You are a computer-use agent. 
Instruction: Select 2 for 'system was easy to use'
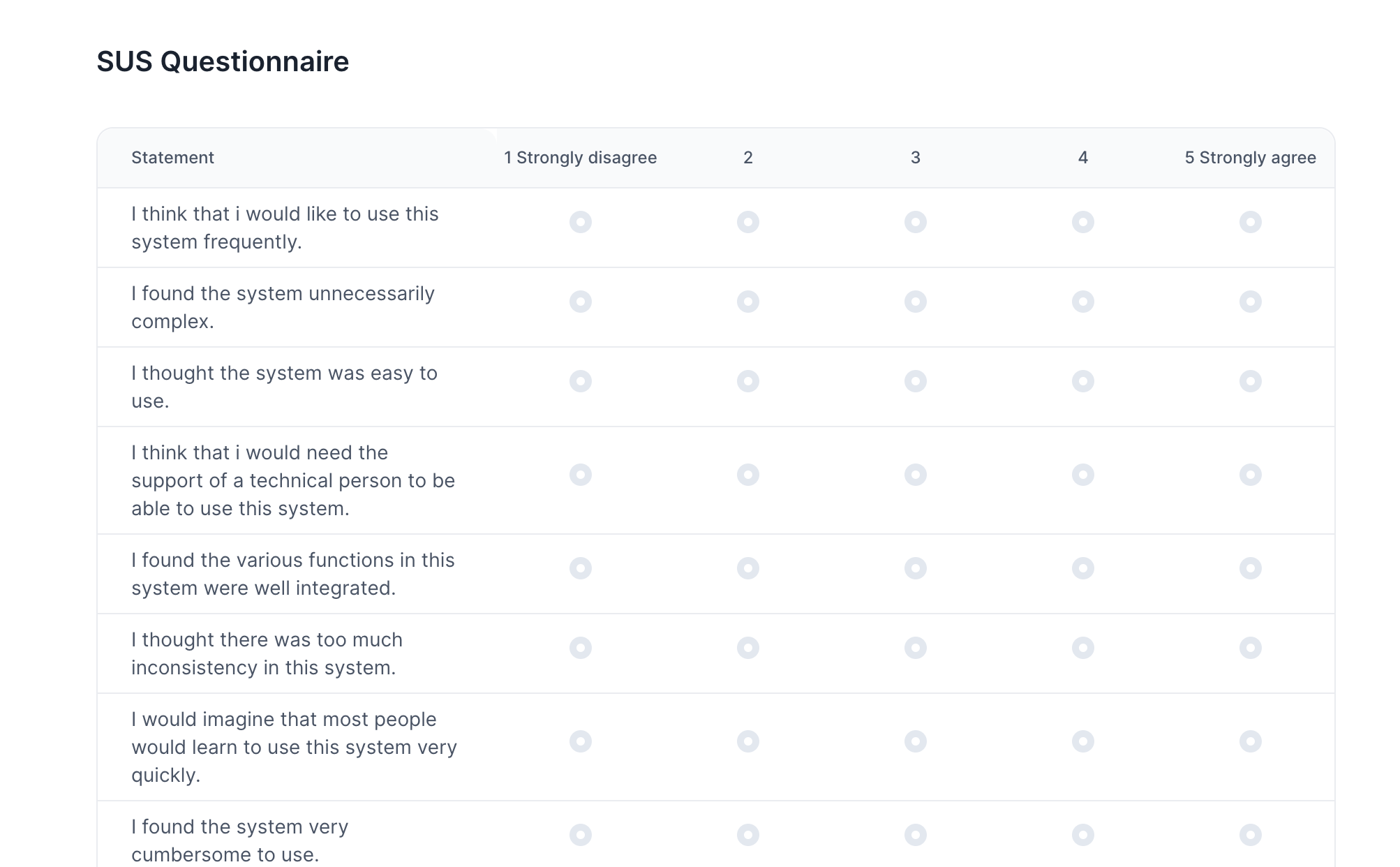[748, 381]
